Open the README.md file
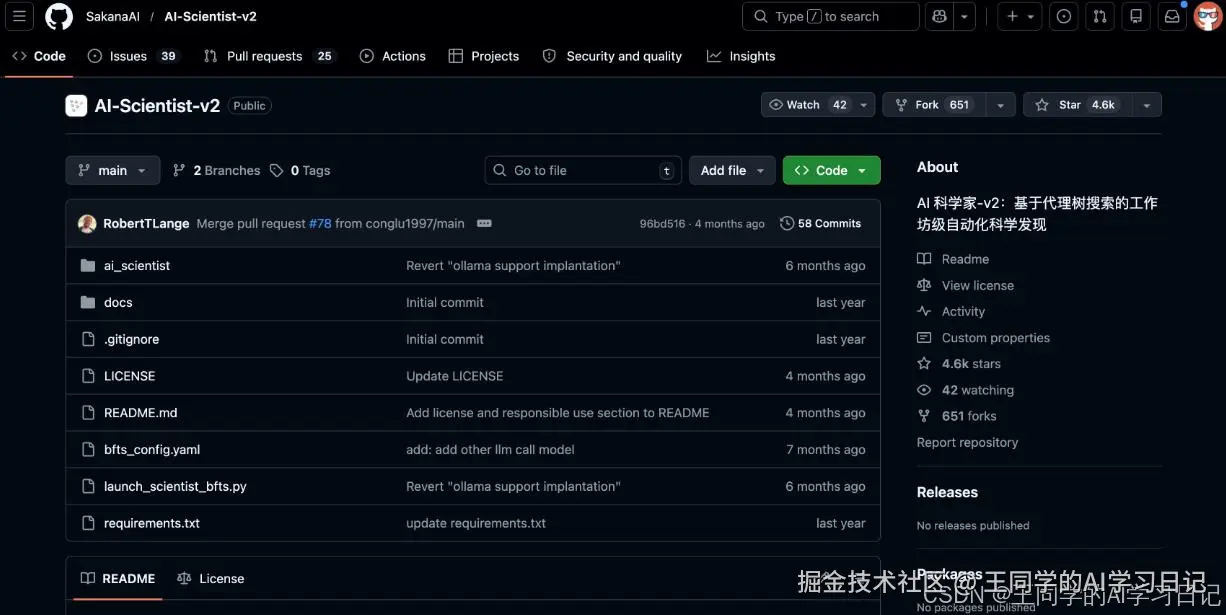The image size is (1226, 615). pyautogui.click(x=141, y=413)
